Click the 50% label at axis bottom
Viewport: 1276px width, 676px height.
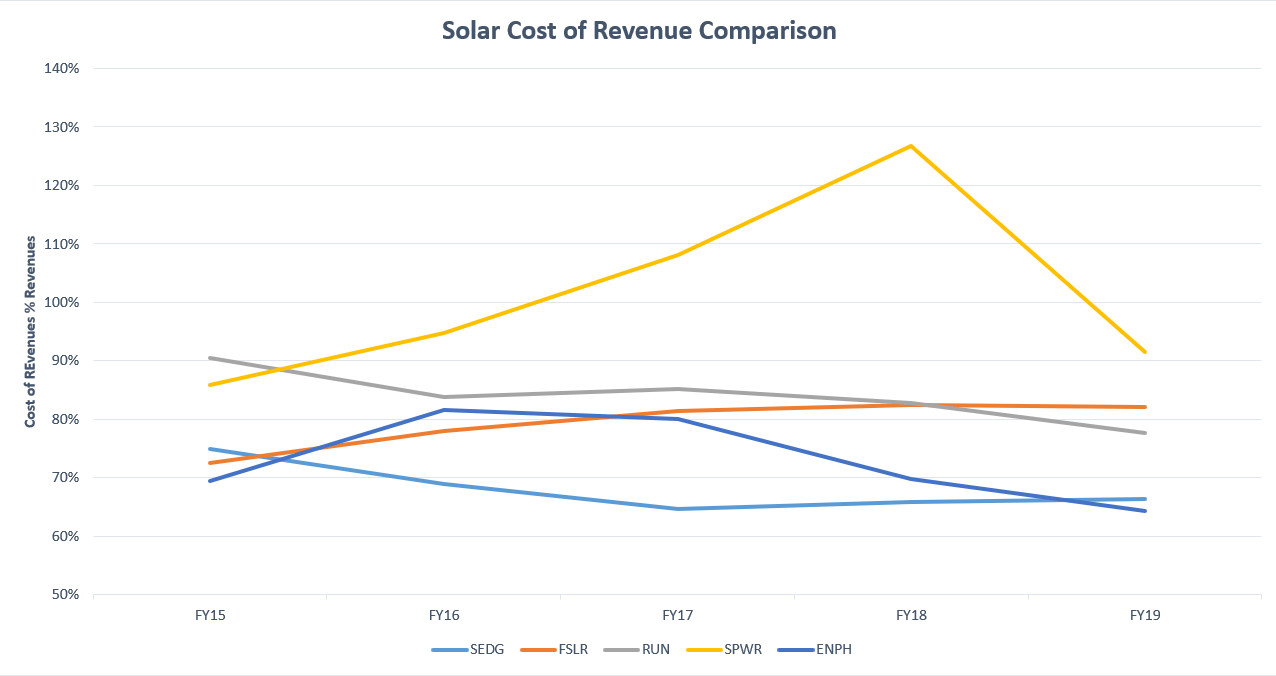point(64,594)
